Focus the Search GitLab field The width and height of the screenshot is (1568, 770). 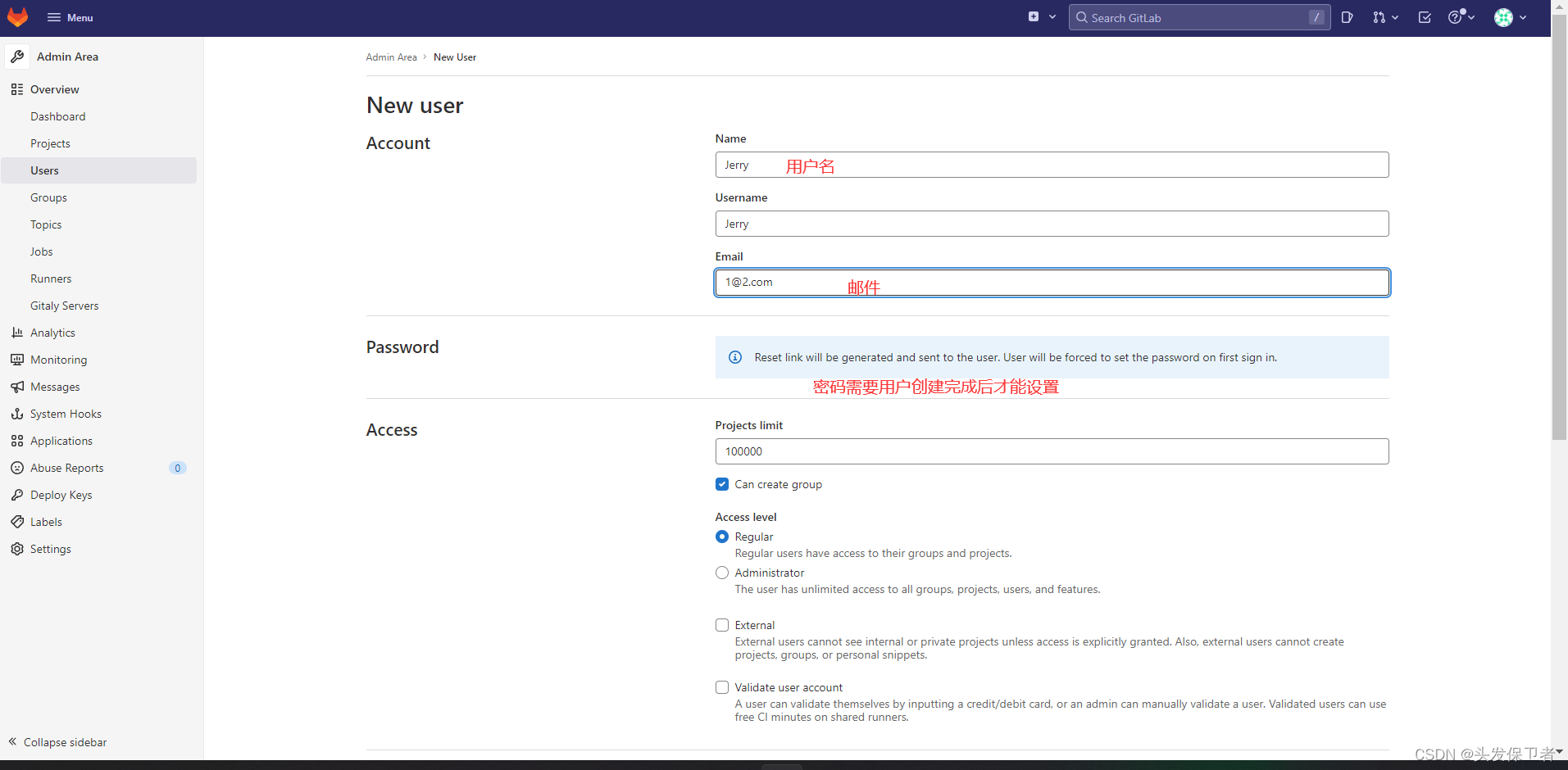click(x=1199, y=17)
